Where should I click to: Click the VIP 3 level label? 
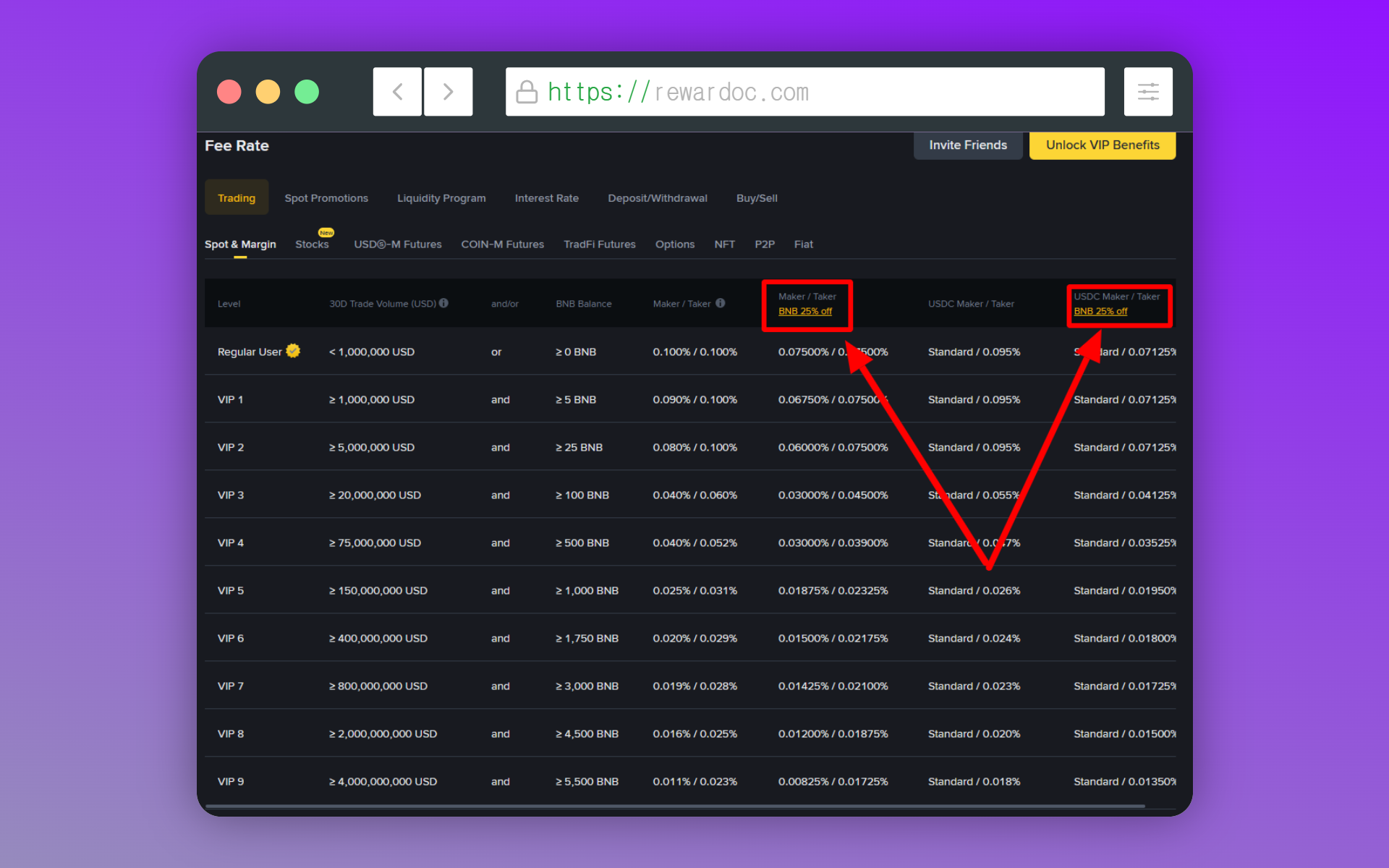(231, 495)
